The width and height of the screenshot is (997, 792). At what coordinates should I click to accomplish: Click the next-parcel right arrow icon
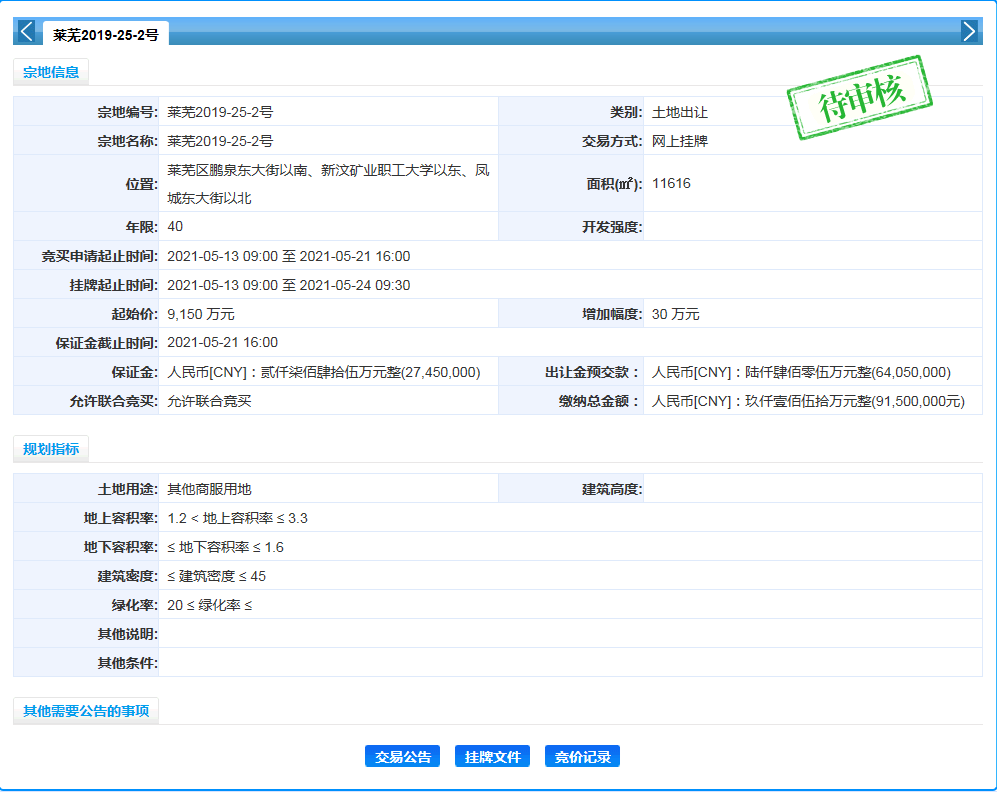coord(968,31)
